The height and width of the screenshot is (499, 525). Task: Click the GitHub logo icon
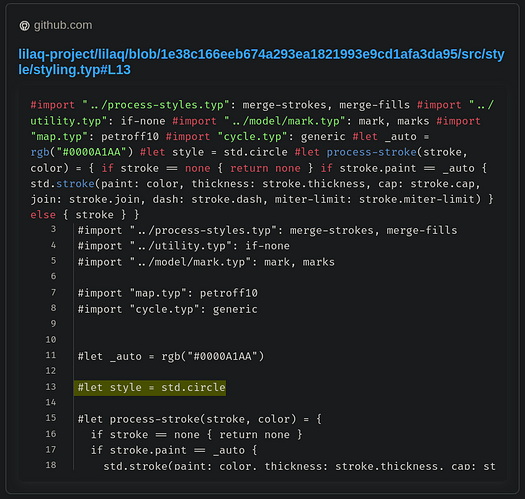(x=24, y=25)
